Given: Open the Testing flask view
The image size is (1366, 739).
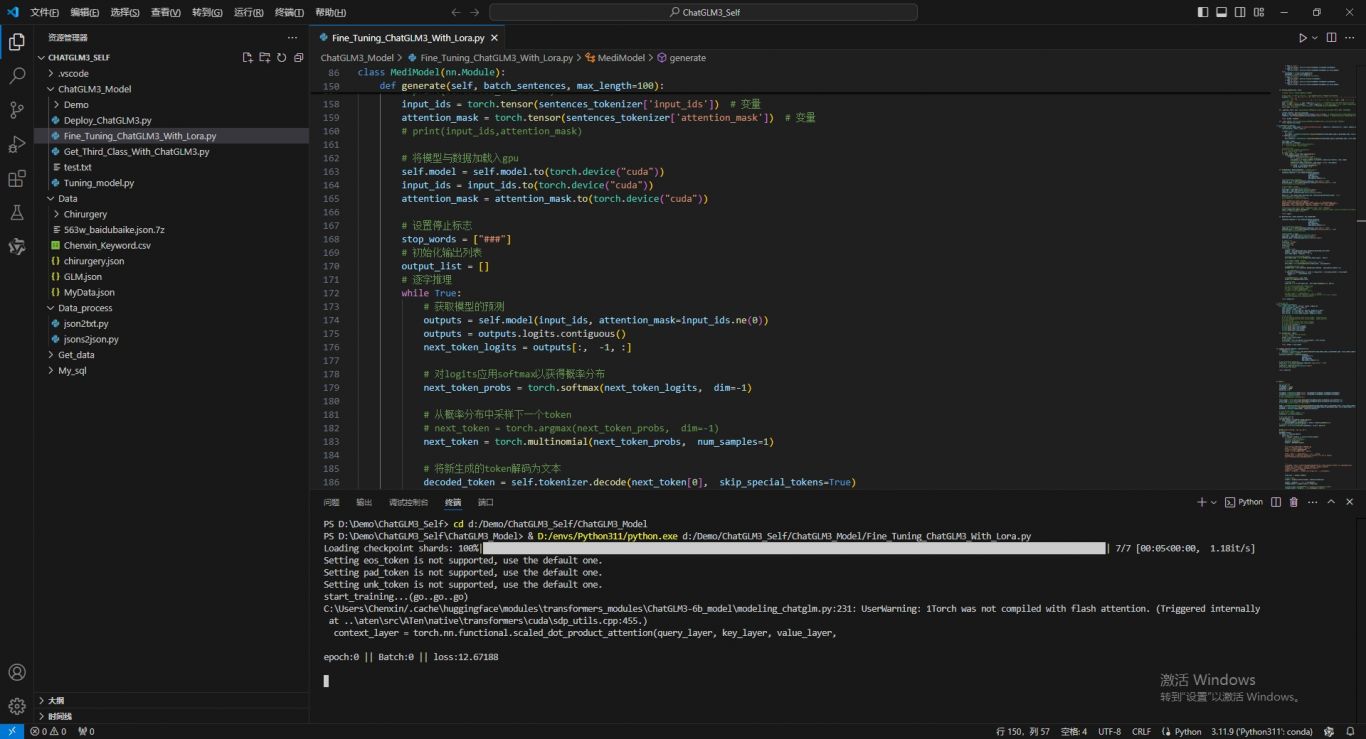Looking at the screenshot, I should 16,213.
